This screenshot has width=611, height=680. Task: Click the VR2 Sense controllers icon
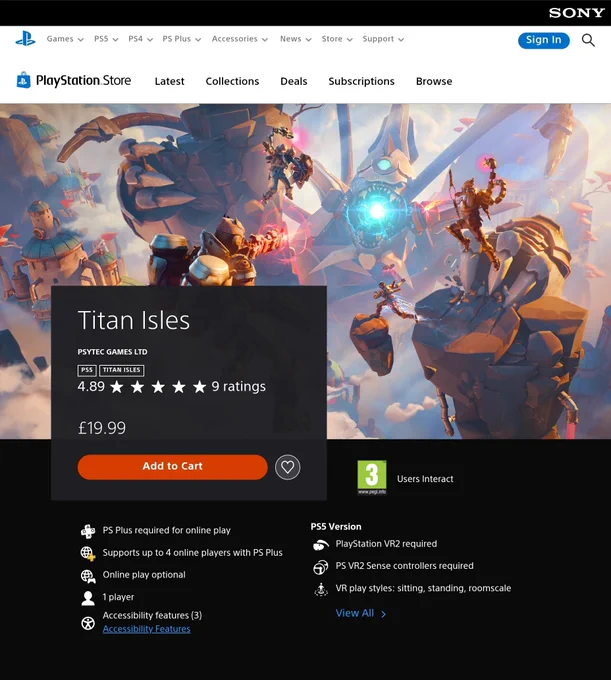[321, 567]
